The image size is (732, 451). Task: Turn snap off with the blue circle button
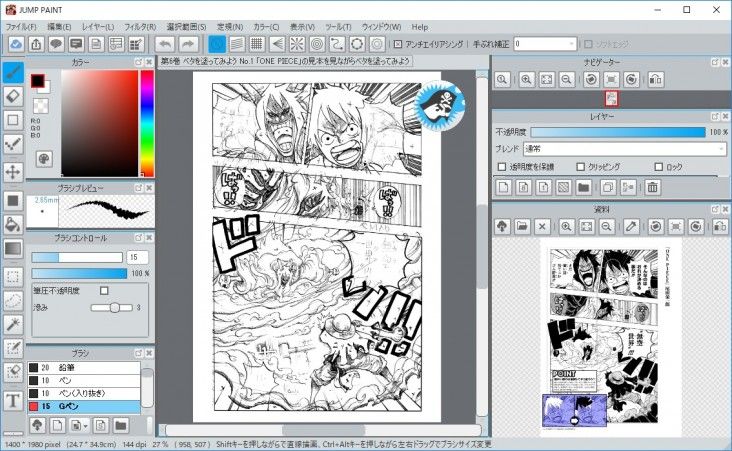click(x=217, y=44)
